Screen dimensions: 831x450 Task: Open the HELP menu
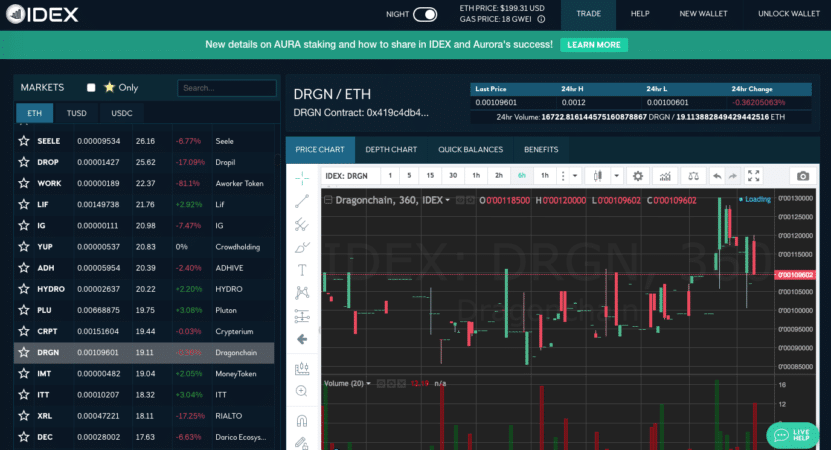click(640, 14)
